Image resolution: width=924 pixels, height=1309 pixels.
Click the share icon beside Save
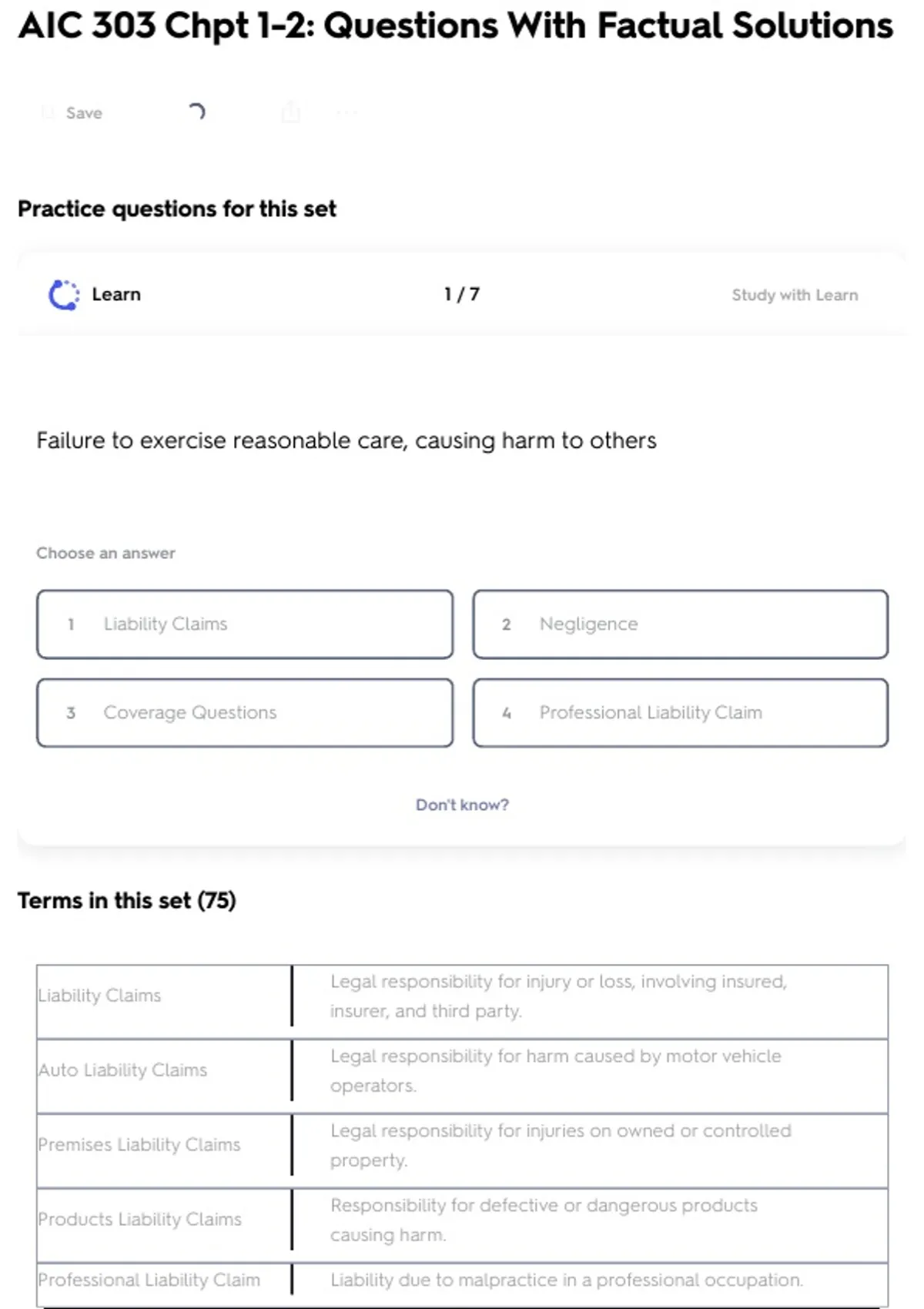click(291, 112)
